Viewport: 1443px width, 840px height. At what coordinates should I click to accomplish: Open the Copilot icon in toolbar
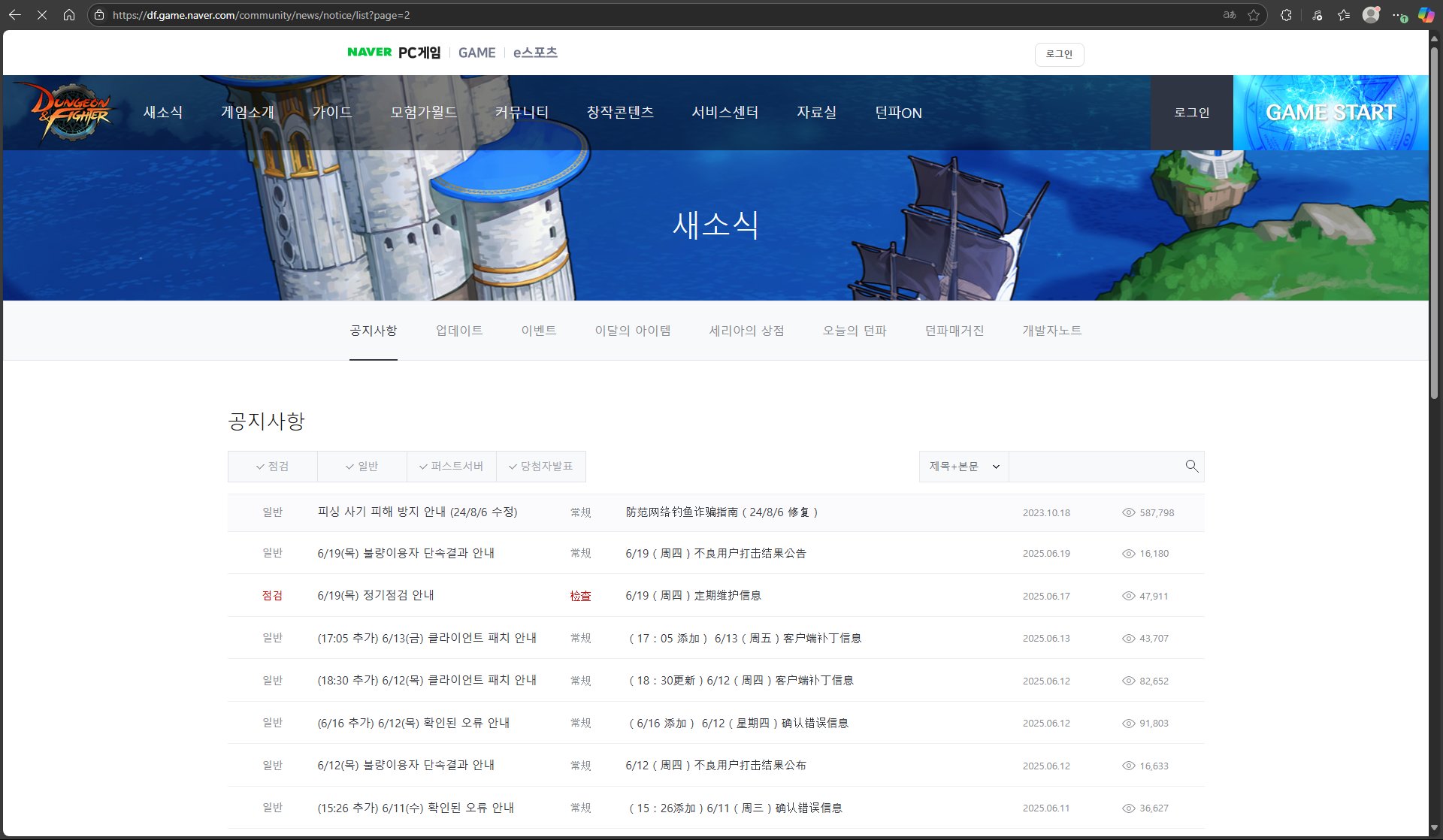coord(1426,15)
